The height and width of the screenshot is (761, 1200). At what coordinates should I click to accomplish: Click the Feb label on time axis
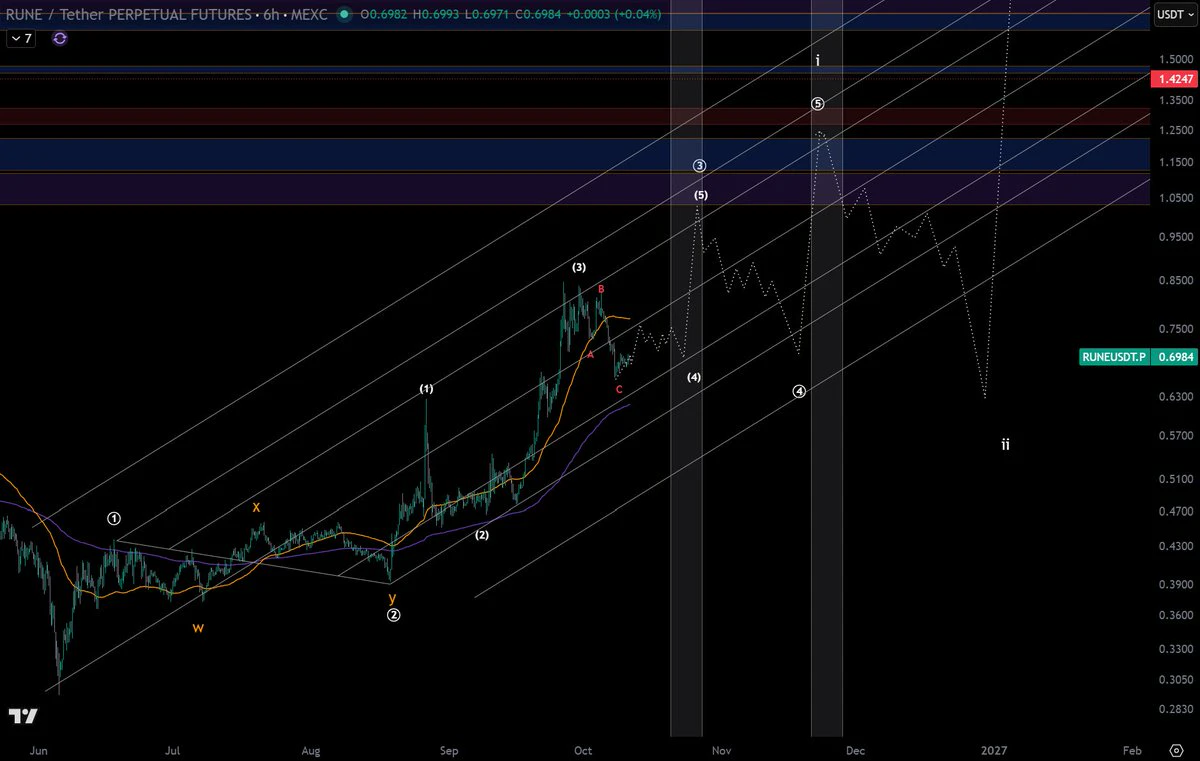1132,750
